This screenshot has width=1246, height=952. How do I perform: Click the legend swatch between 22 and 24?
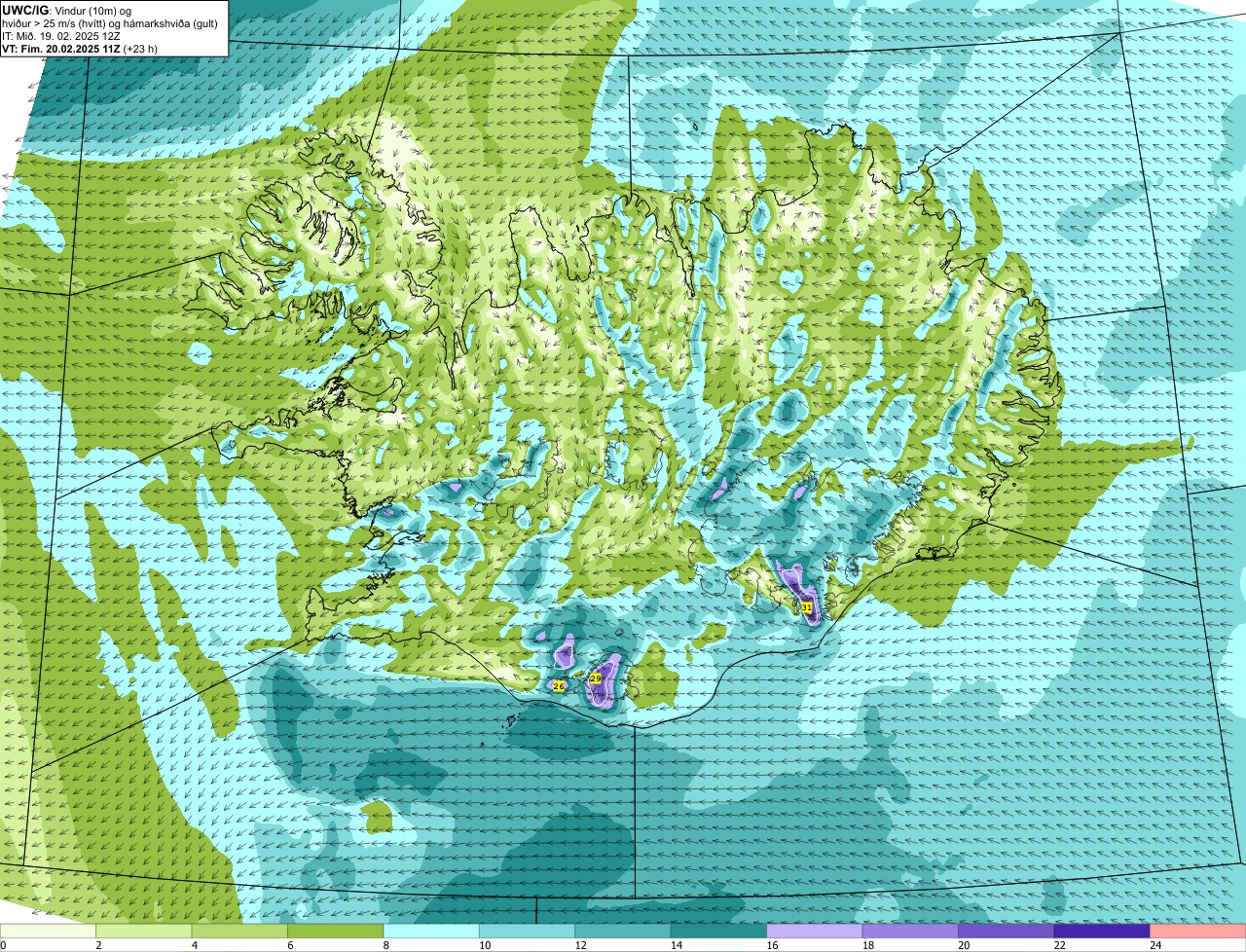point(1103,932)
